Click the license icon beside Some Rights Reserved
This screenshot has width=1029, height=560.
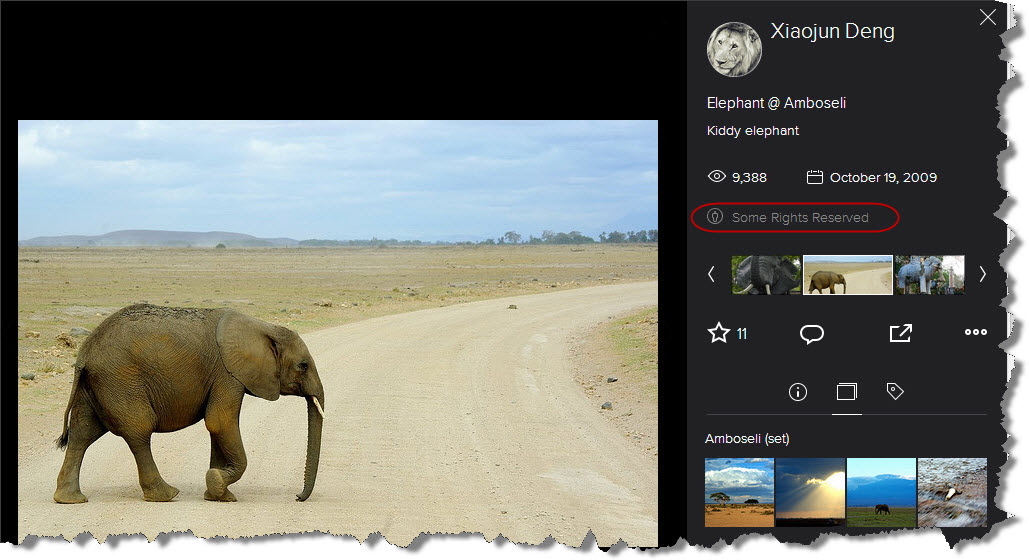pos(715,217)
